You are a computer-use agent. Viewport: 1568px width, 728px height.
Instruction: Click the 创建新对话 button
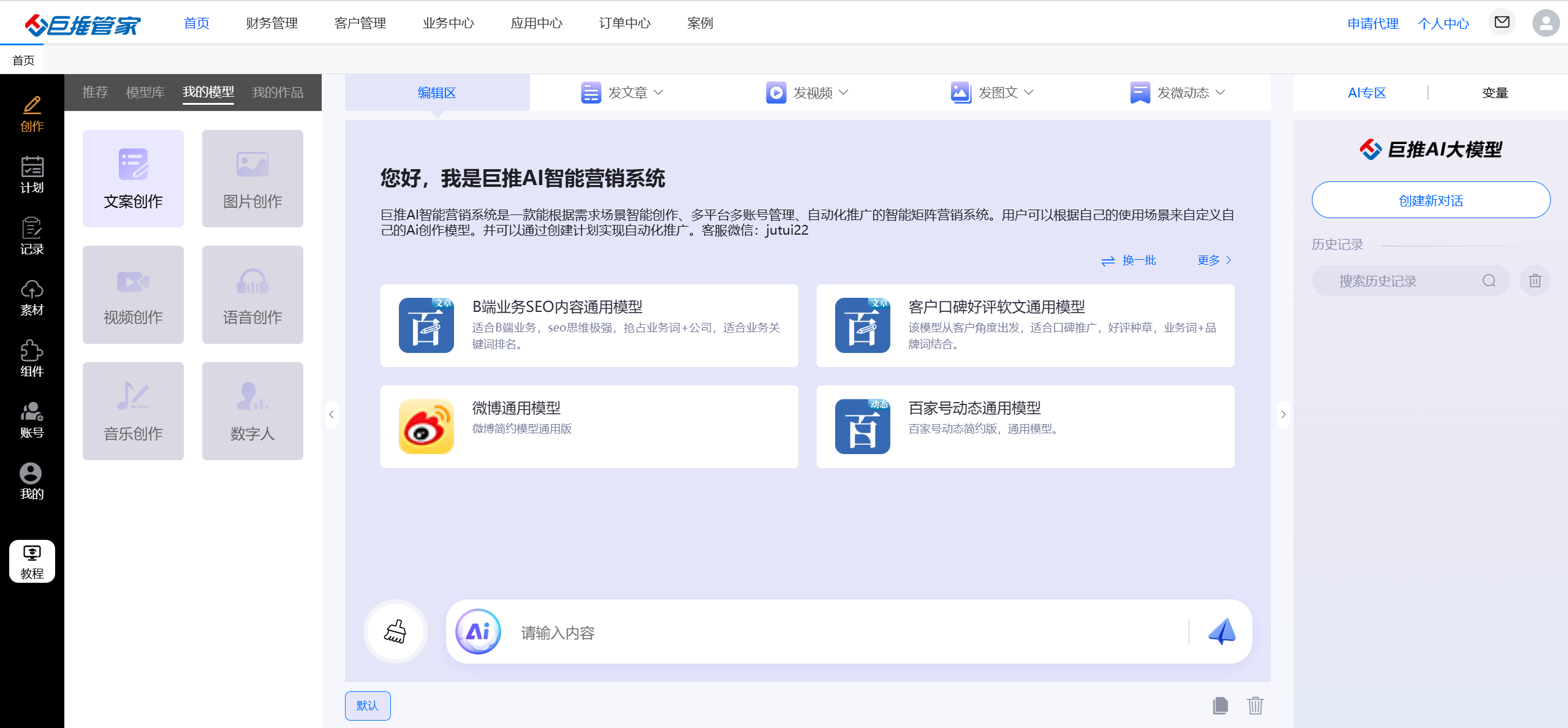click(x=1431, y=200)
